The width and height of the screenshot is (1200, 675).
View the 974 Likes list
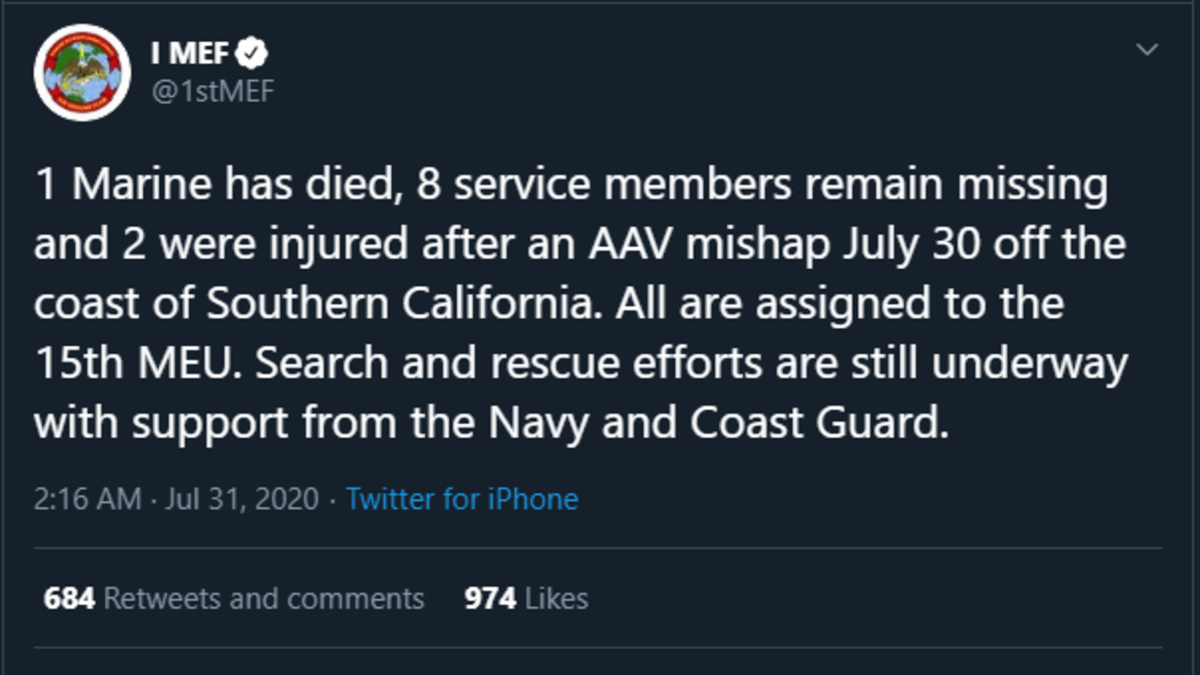526,599
